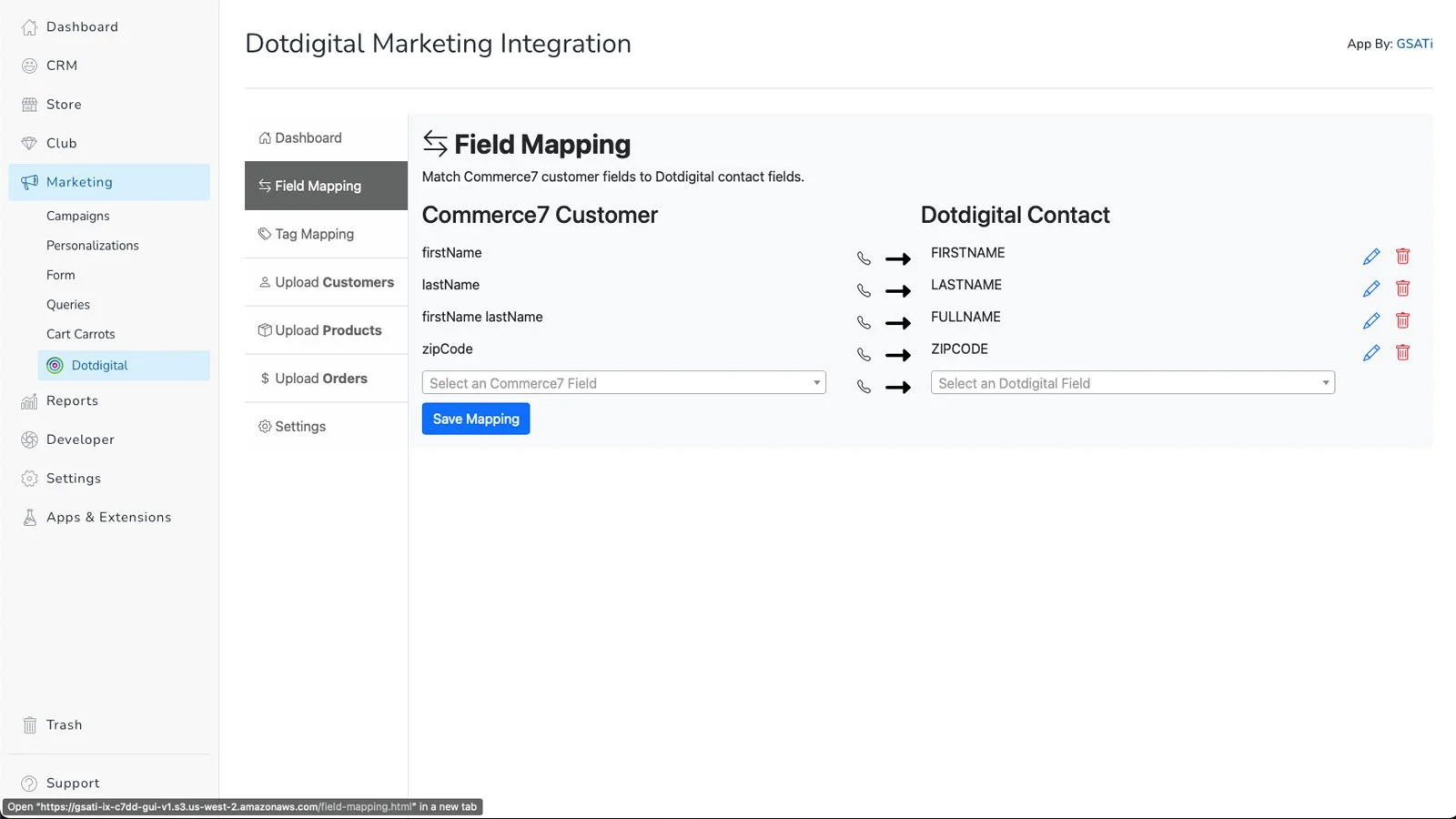Click the Apps & Extensions flask icon
The image size is (1456, 819).
pos(29,517)
